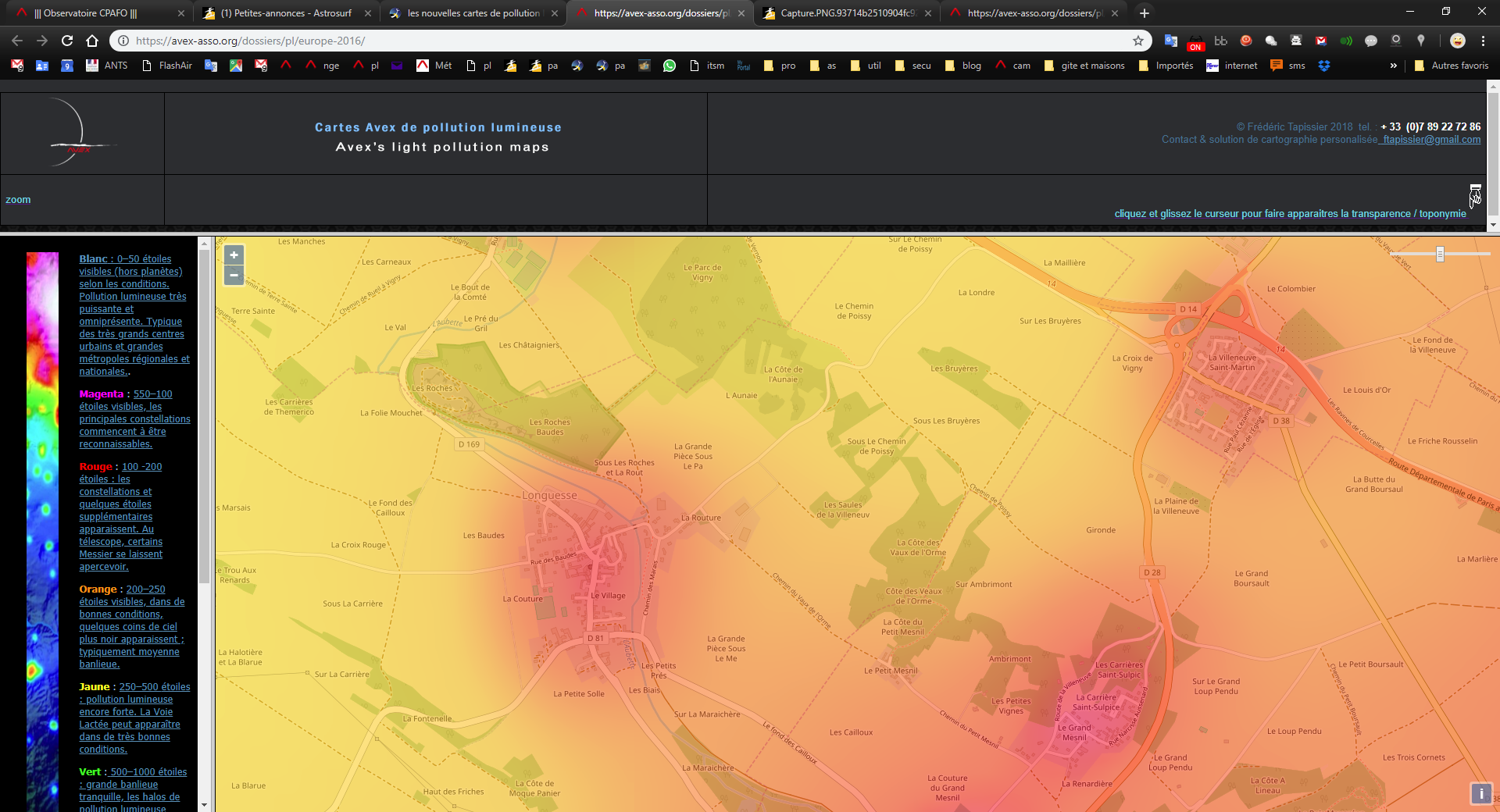The image size is (1500, 812).
Task: Go forward to the next page
Action: point(42,41)
